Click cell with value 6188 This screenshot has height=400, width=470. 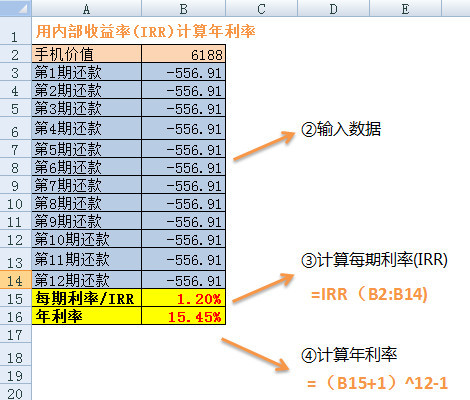184,54
